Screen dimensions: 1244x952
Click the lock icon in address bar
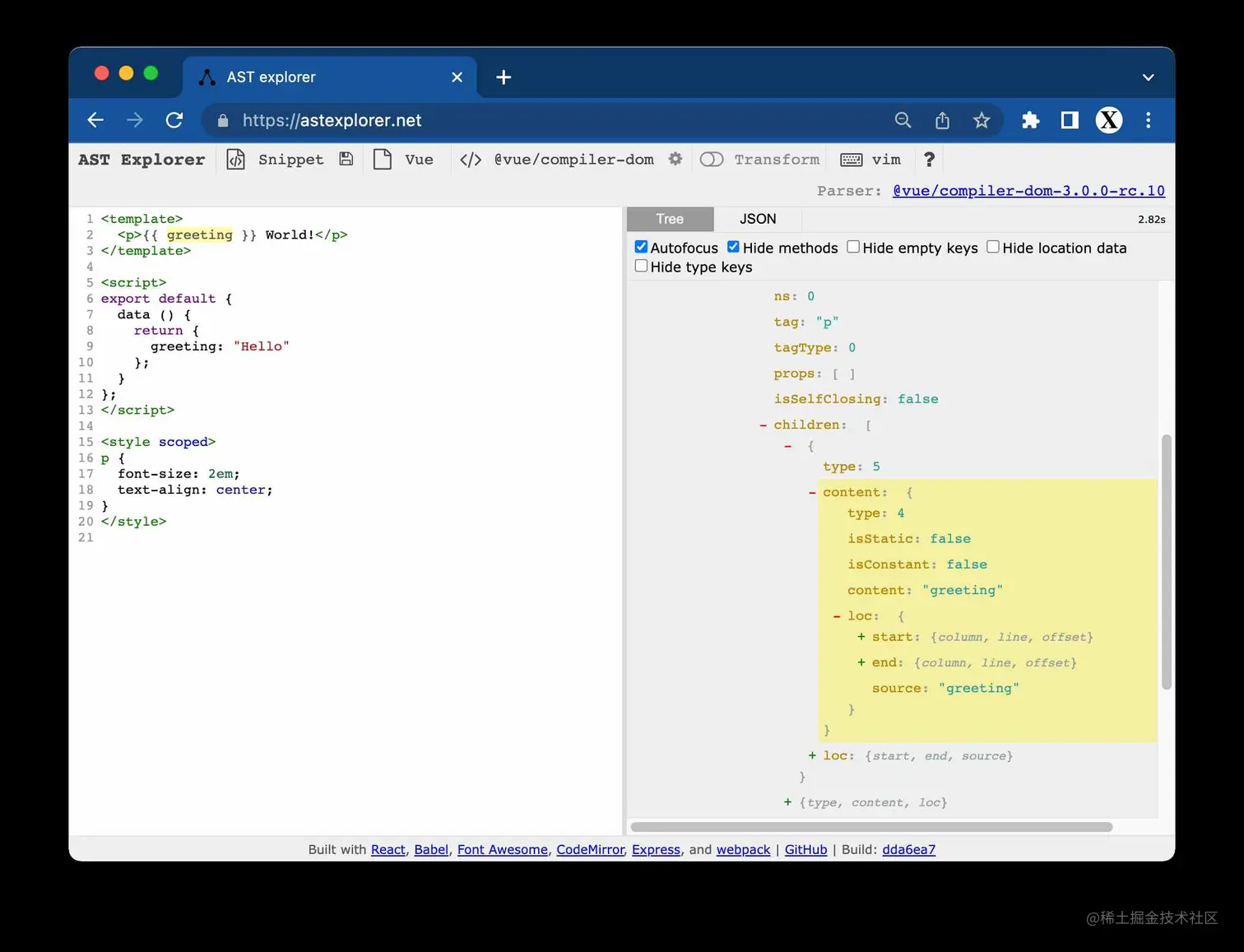[x=223, y=121]
